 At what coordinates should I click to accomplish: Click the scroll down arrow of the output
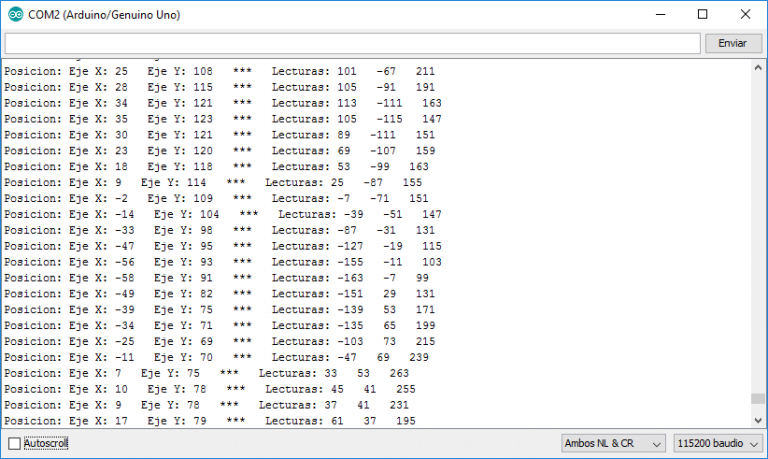(x=757, y=420)
